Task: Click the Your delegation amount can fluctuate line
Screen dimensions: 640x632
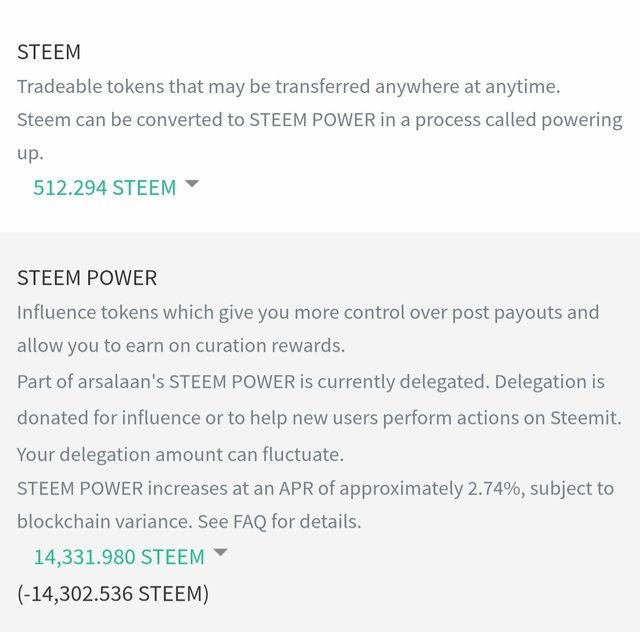Action: 180,455
